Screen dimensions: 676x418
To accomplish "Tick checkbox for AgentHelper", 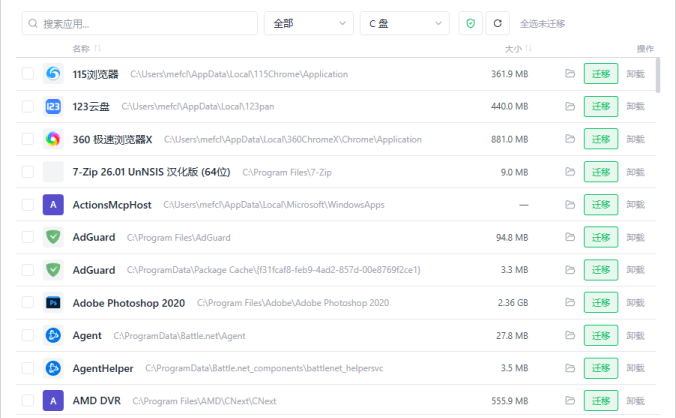I will pyautogui.click(x=28, y=368).
